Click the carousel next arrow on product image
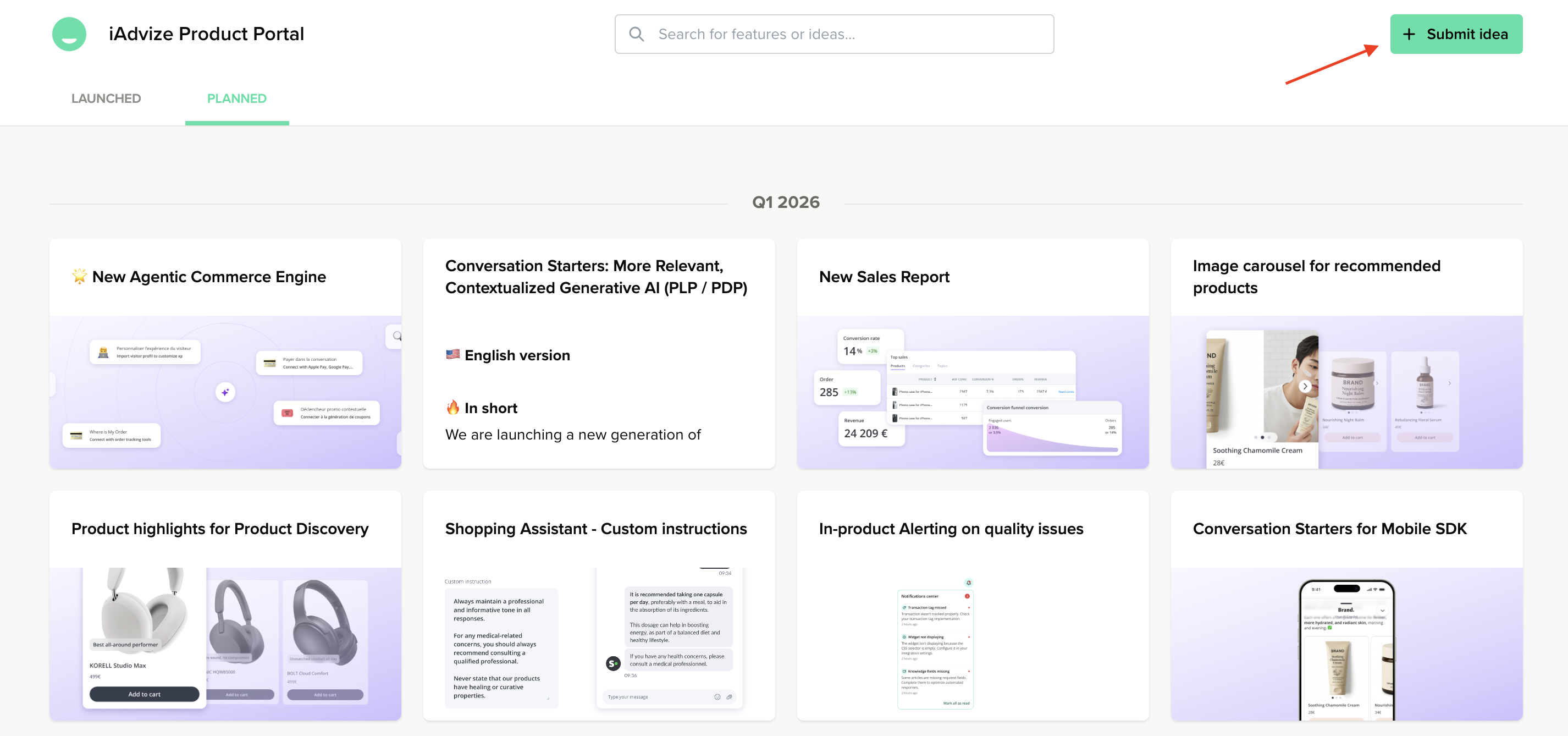 (1305, 386)
